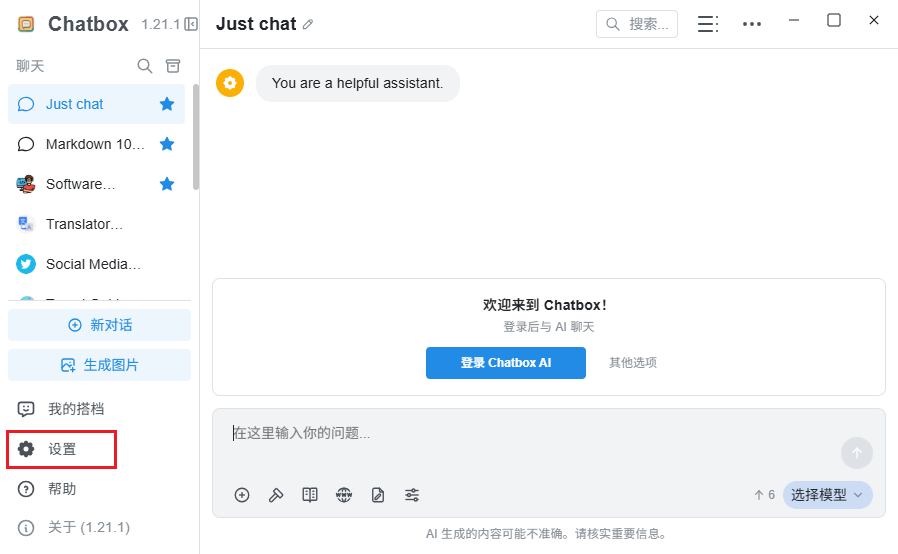The image size is (898, 554).
Task: Click the 登录 Chatbox AI button
Action: point(506,363)
